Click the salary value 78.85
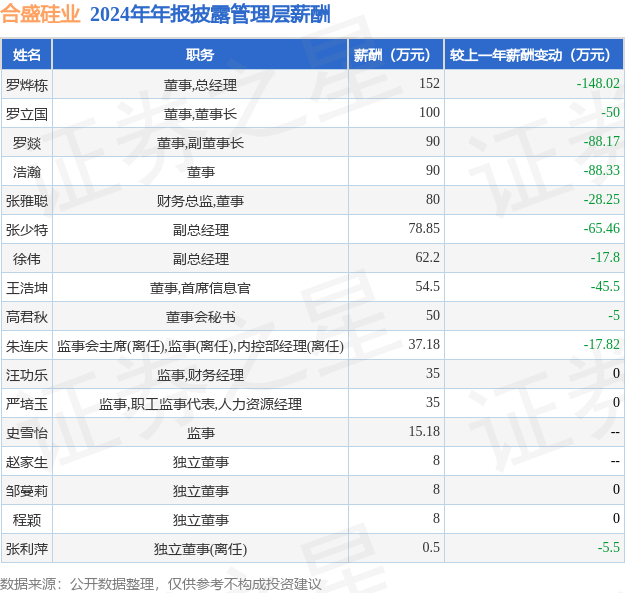This screenshot has width=625, height=593. click(424, 228)
